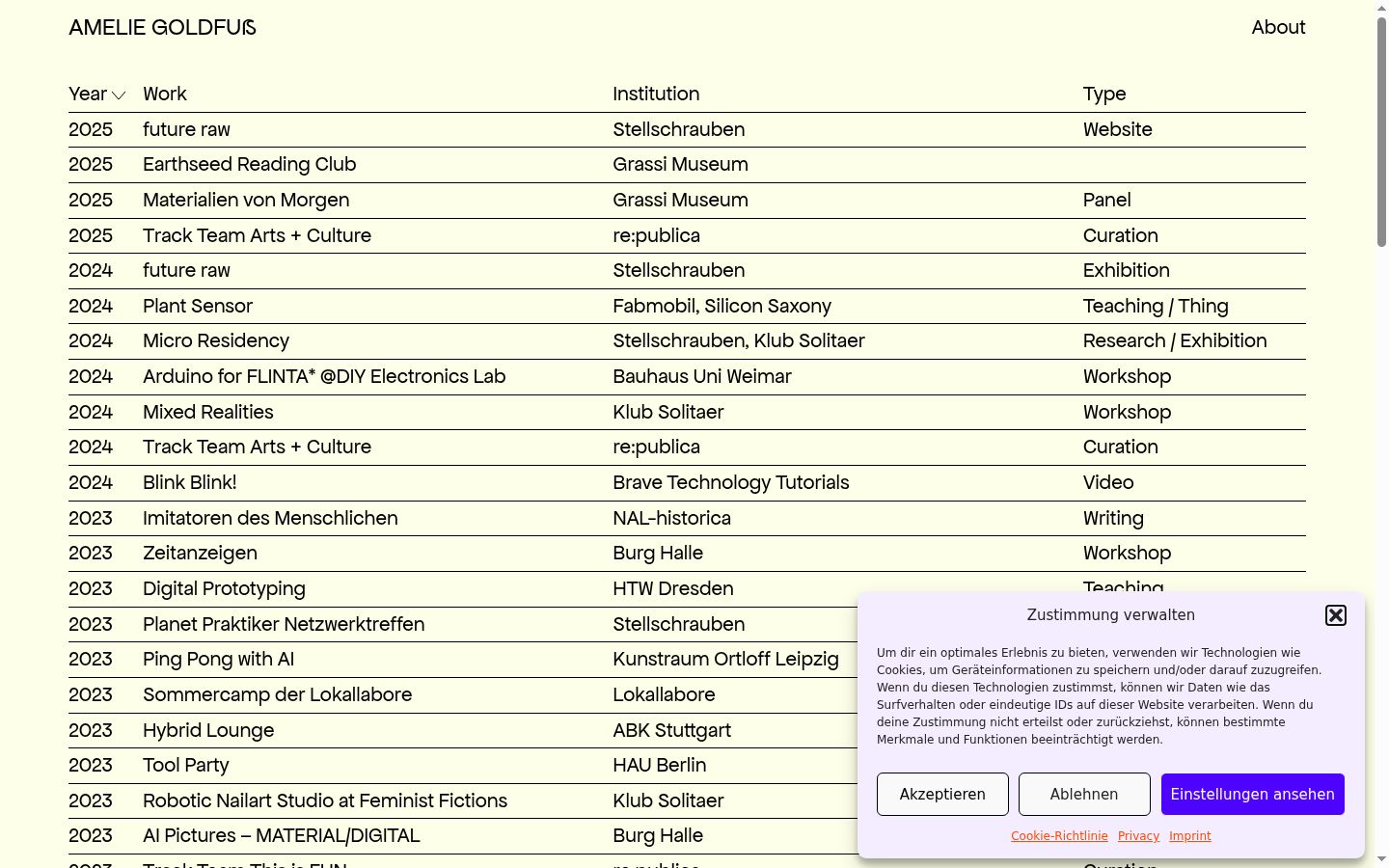Screen dimensions: 1389x868
Task: Click the 'Bauhaus Uni Weimar' institution cell
Action: 702,377
